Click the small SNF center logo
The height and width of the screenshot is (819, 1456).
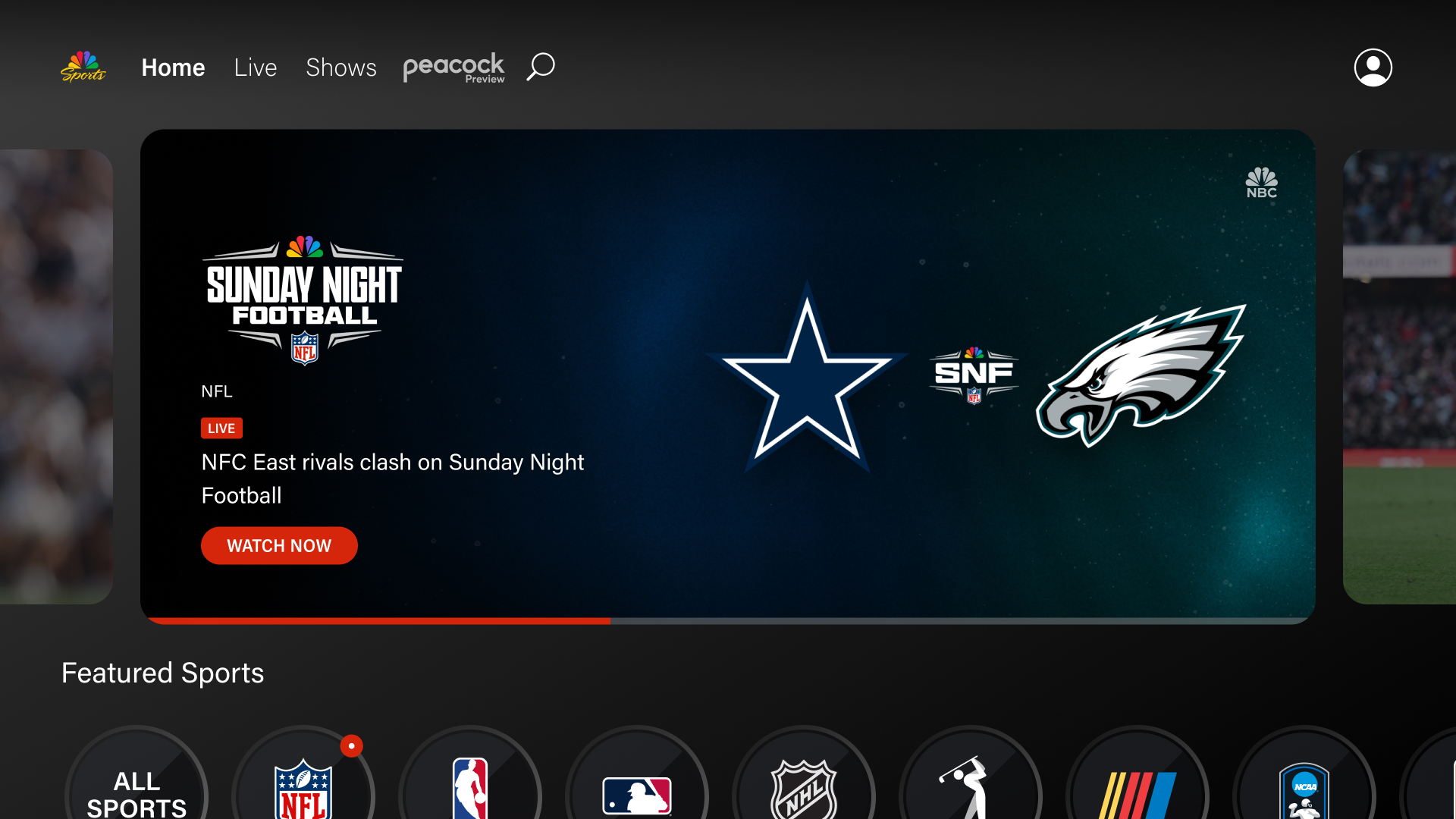[974, 375]
